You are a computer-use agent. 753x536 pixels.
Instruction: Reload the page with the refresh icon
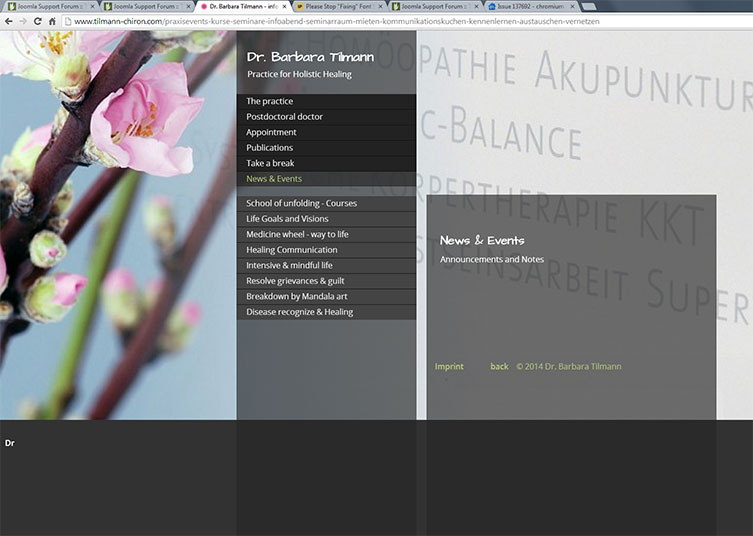[37, 21]
